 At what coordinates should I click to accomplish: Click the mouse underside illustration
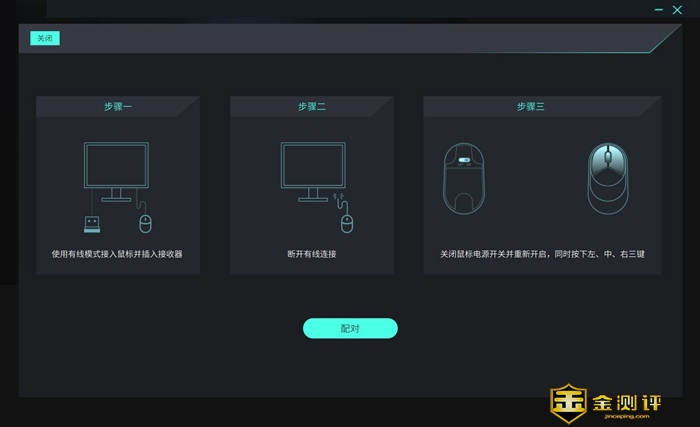tap(464, 179)
